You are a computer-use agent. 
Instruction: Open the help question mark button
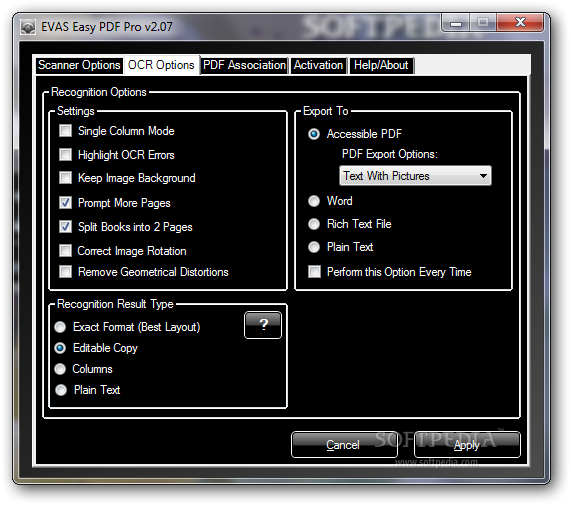pos(263,325)
